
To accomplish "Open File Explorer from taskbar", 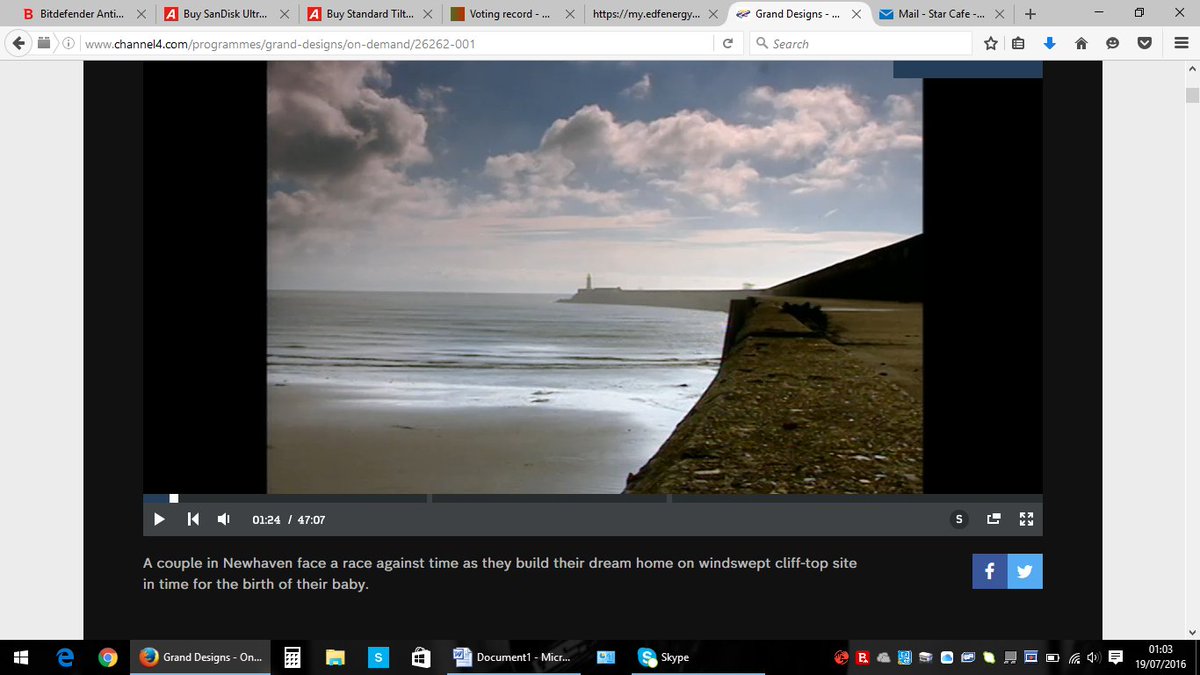I will click(x=335, y=657).
